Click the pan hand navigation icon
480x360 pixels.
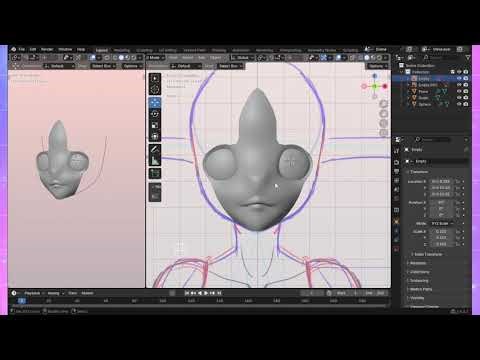tap(384, 114)
